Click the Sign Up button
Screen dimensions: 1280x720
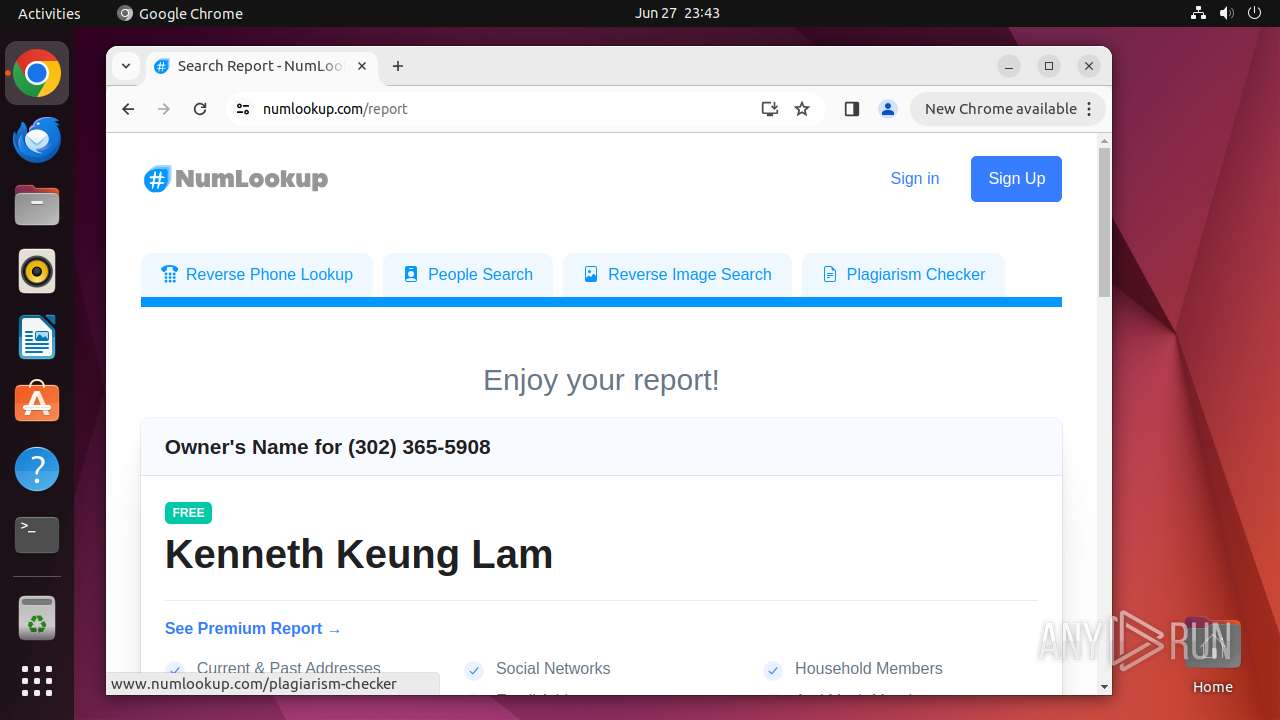pos(1016,179)
